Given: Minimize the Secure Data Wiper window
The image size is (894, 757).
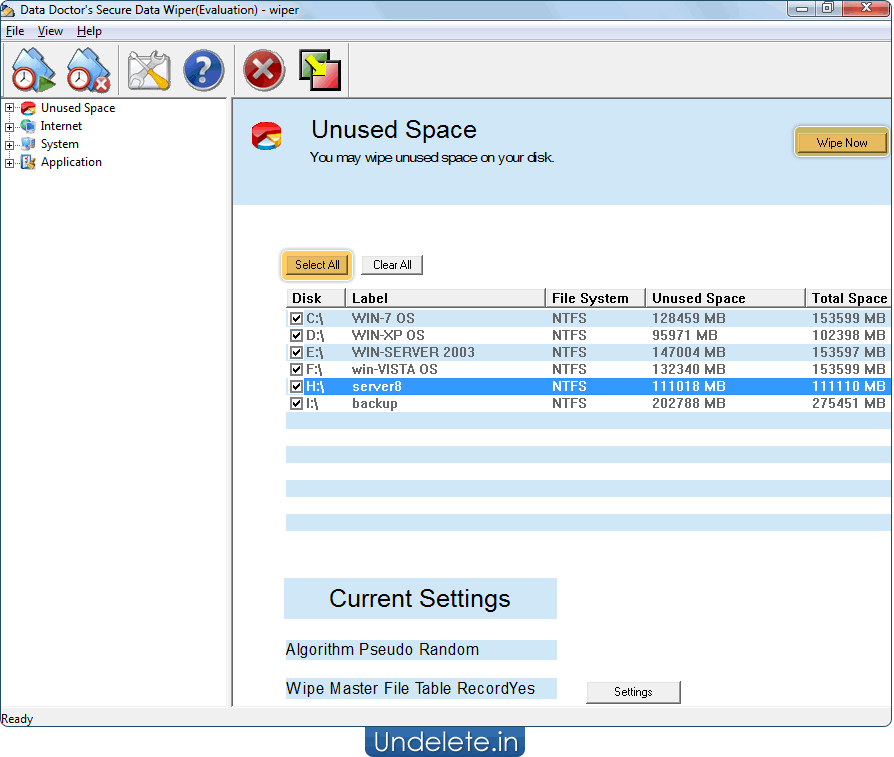Looking at the screenshot, I should click(x=802, y=8).
